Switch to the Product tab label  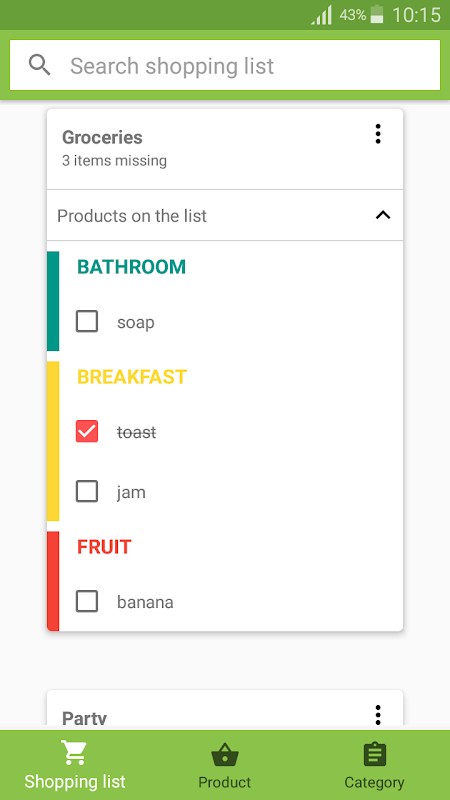click(224, 782)
